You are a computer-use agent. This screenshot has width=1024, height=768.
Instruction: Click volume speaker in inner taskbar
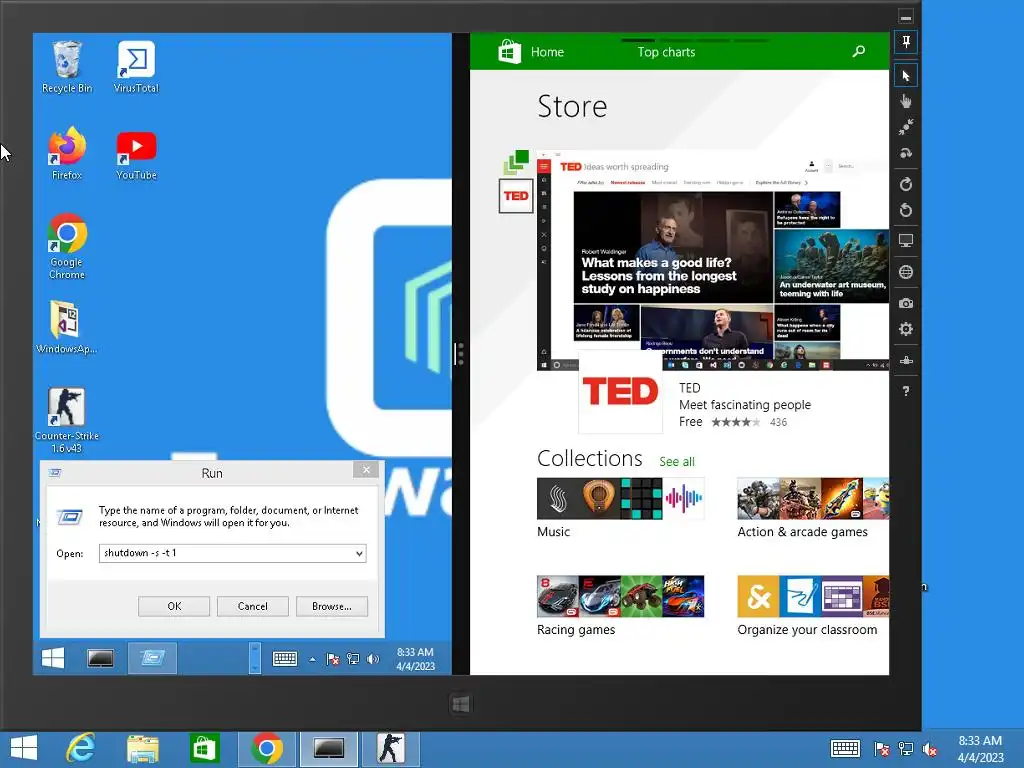373,659
